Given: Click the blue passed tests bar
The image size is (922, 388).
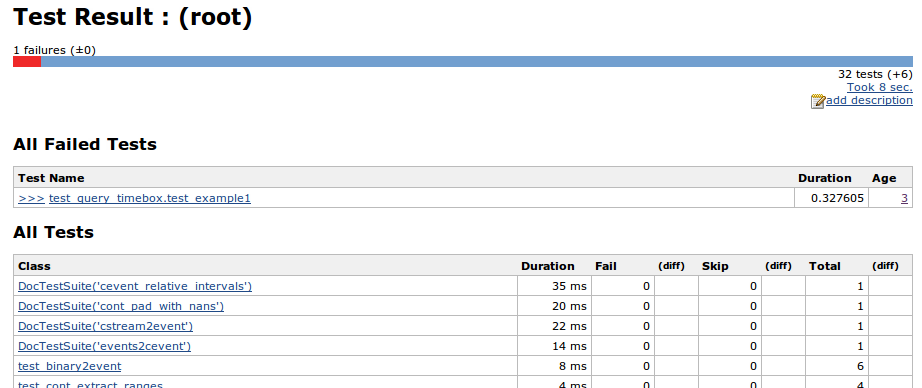Looking at the screenshot, I should 477,62.
